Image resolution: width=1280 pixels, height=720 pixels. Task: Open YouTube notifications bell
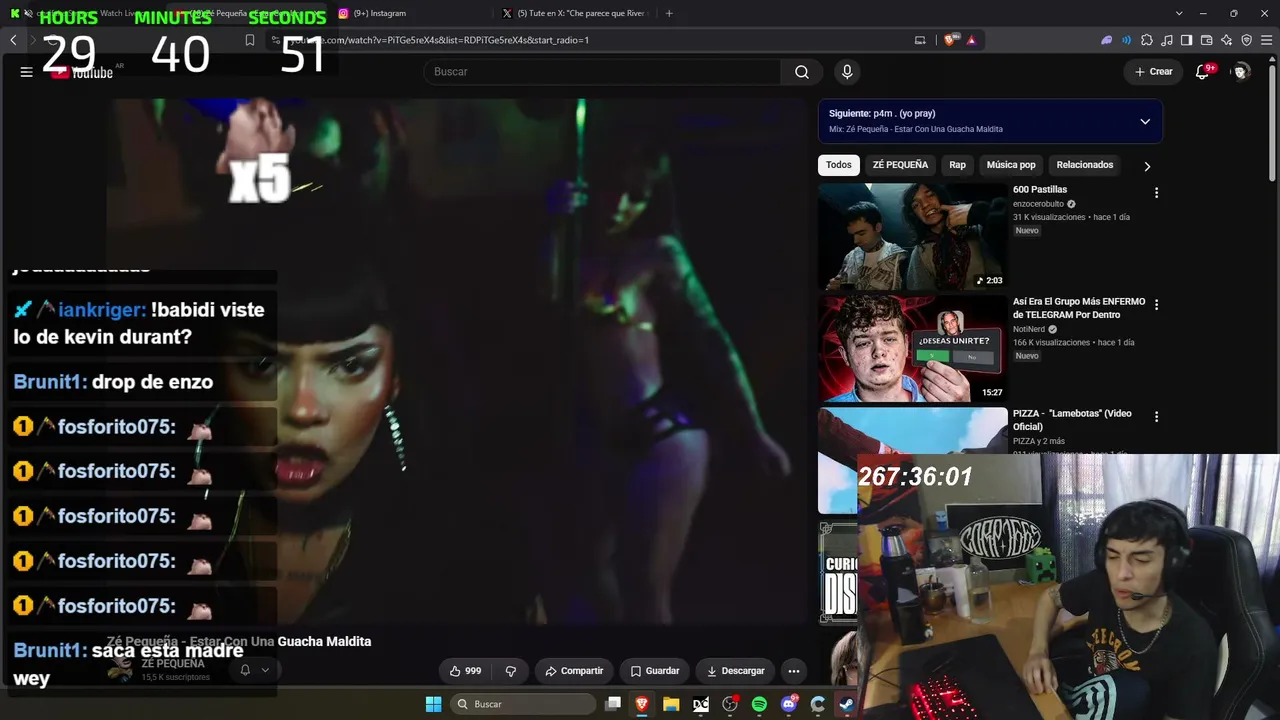1203,72
